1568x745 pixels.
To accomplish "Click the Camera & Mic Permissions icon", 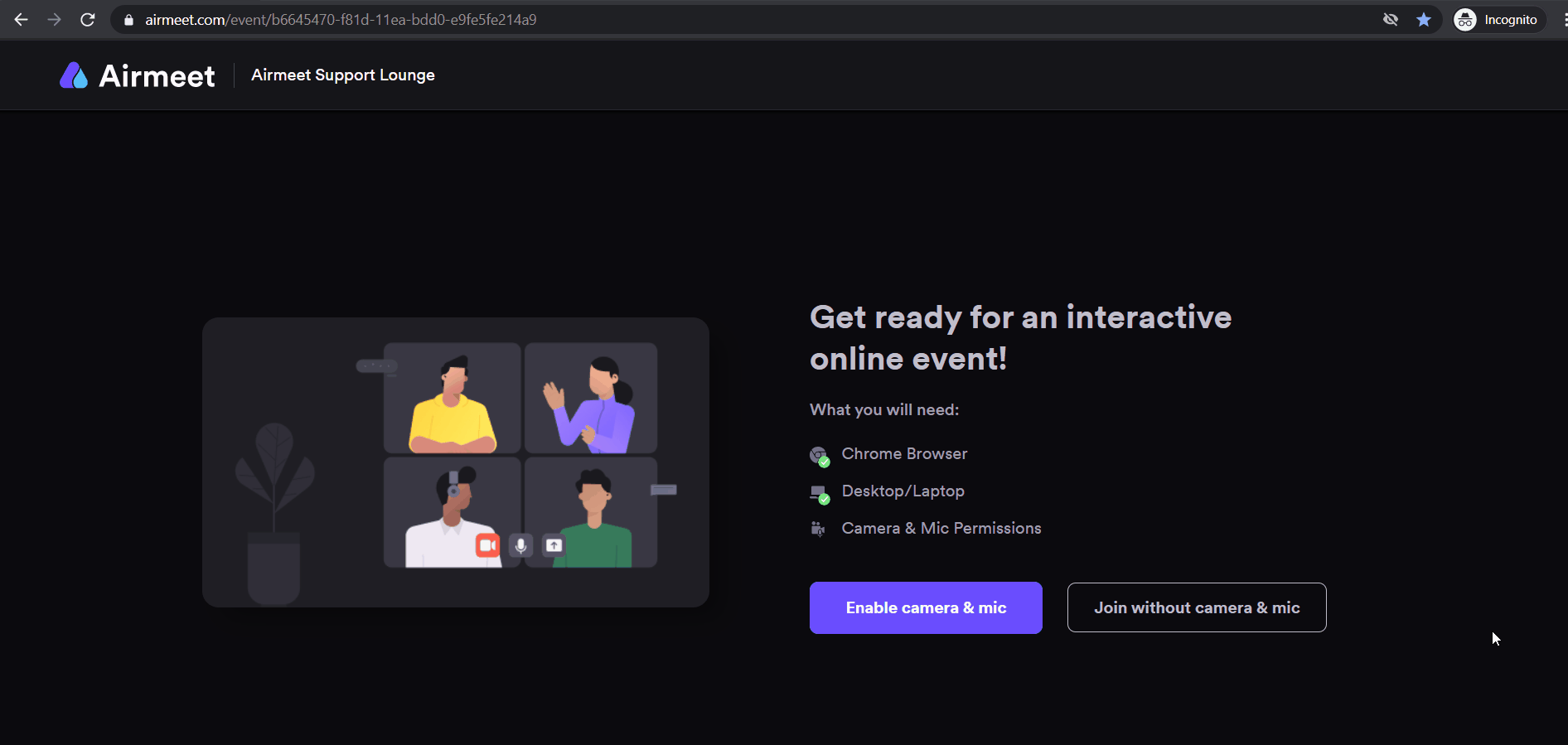I will pos(818,529).
